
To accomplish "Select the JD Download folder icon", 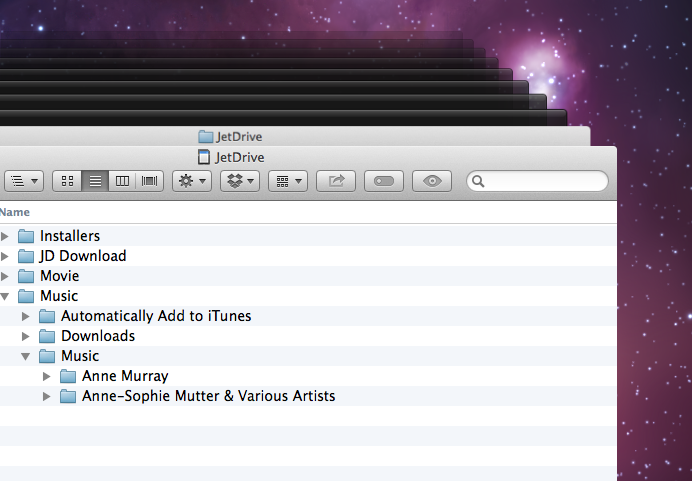I will (26, 256).
